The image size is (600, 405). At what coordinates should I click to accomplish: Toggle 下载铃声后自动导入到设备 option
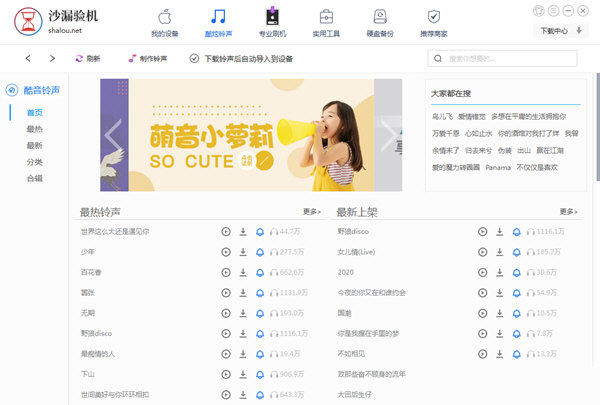194,59
